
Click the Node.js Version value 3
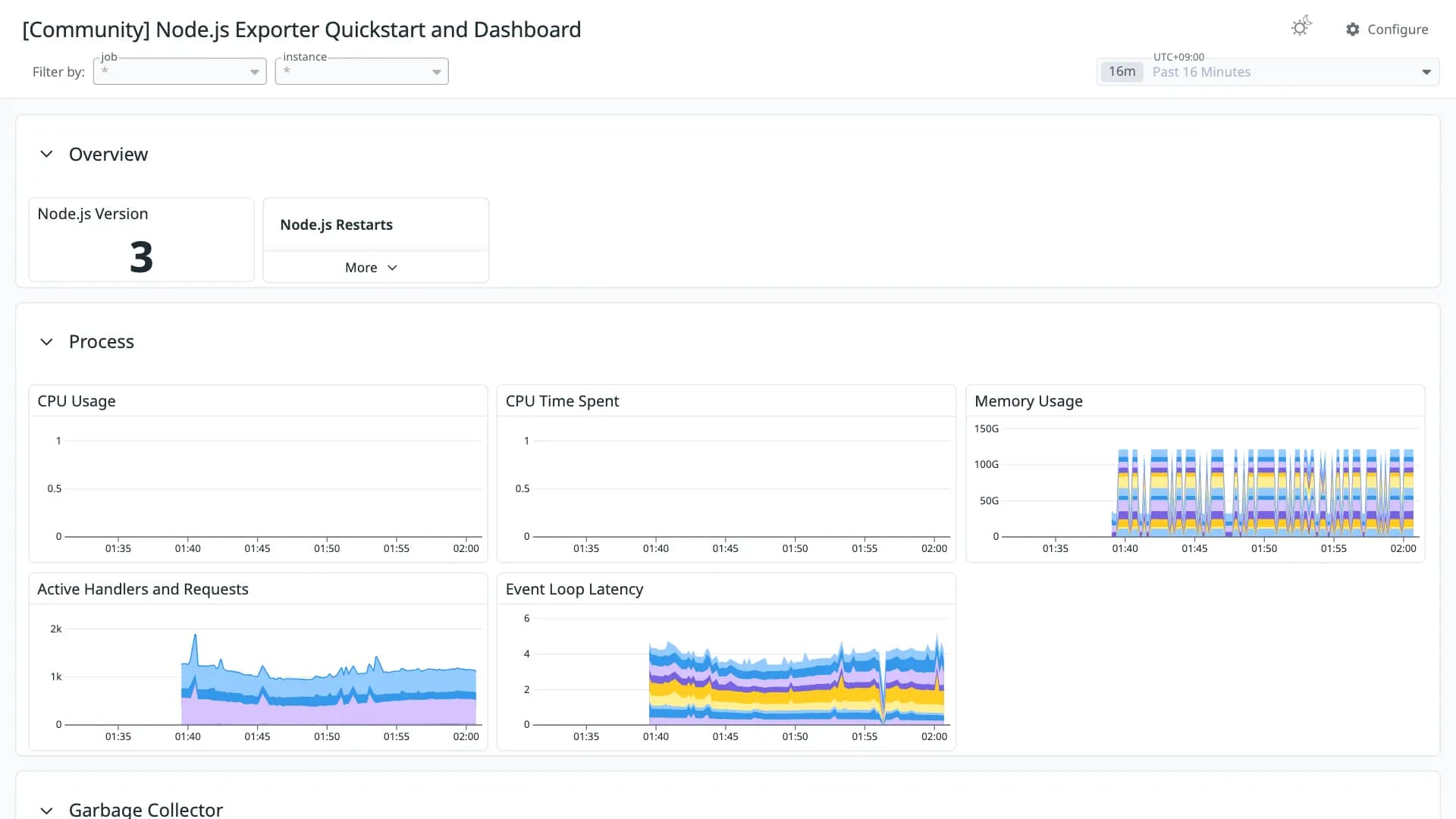coord(141,256)
